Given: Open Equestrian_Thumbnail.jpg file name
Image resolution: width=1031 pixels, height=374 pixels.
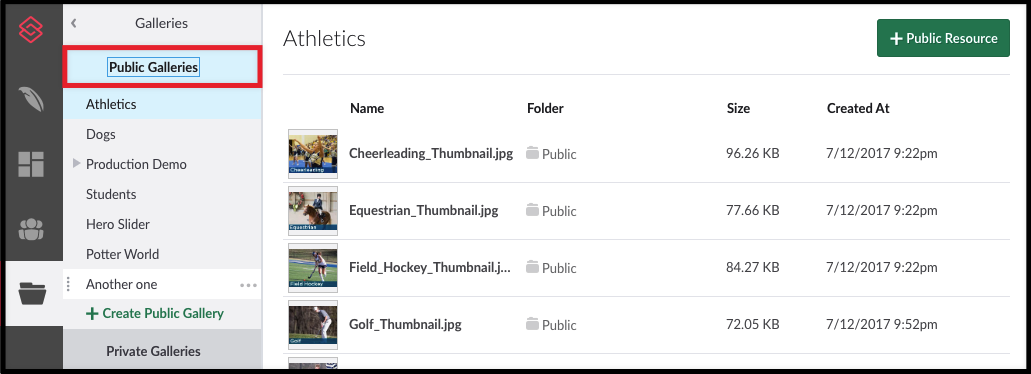Looking at the screenshot, I should [x=423, y=210].
